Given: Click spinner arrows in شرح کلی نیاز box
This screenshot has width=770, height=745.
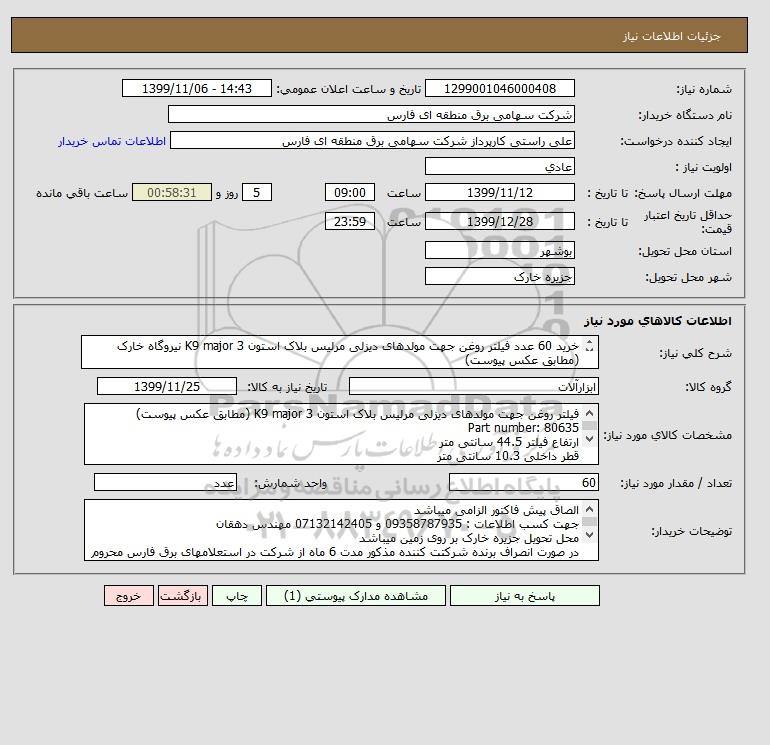Looking at the screenshot, I should [x=590, y=346].
